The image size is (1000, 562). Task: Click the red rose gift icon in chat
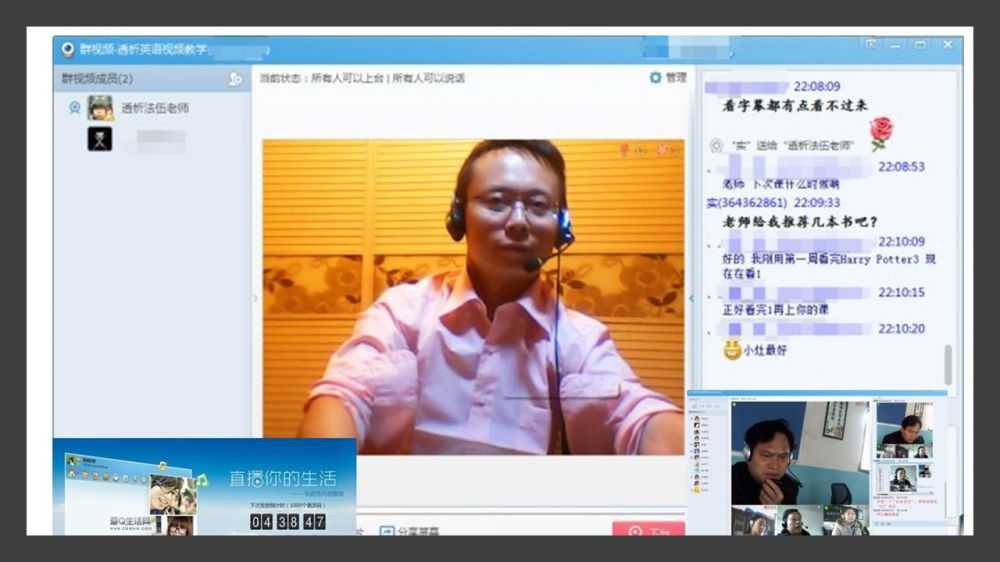click(880, 131)
